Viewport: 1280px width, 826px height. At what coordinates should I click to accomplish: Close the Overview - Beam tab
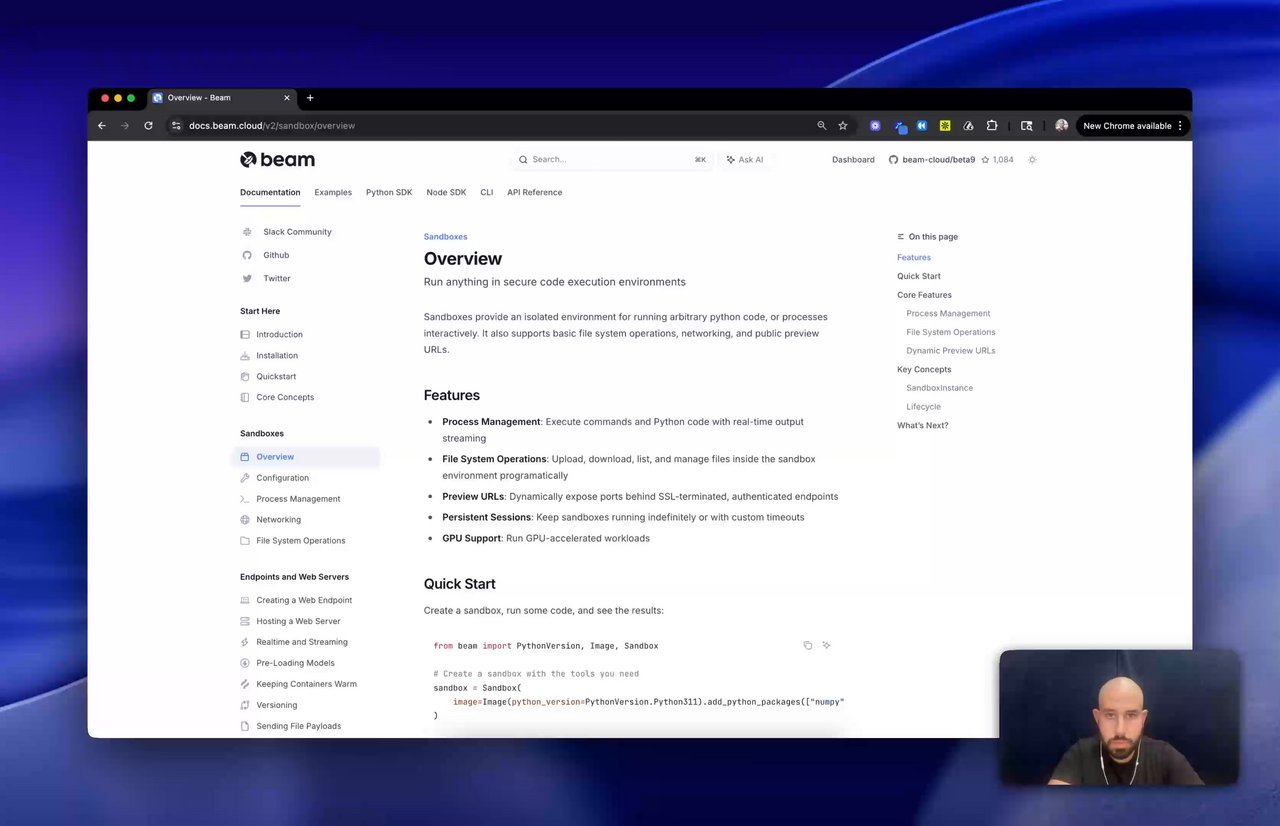point(287,98)
